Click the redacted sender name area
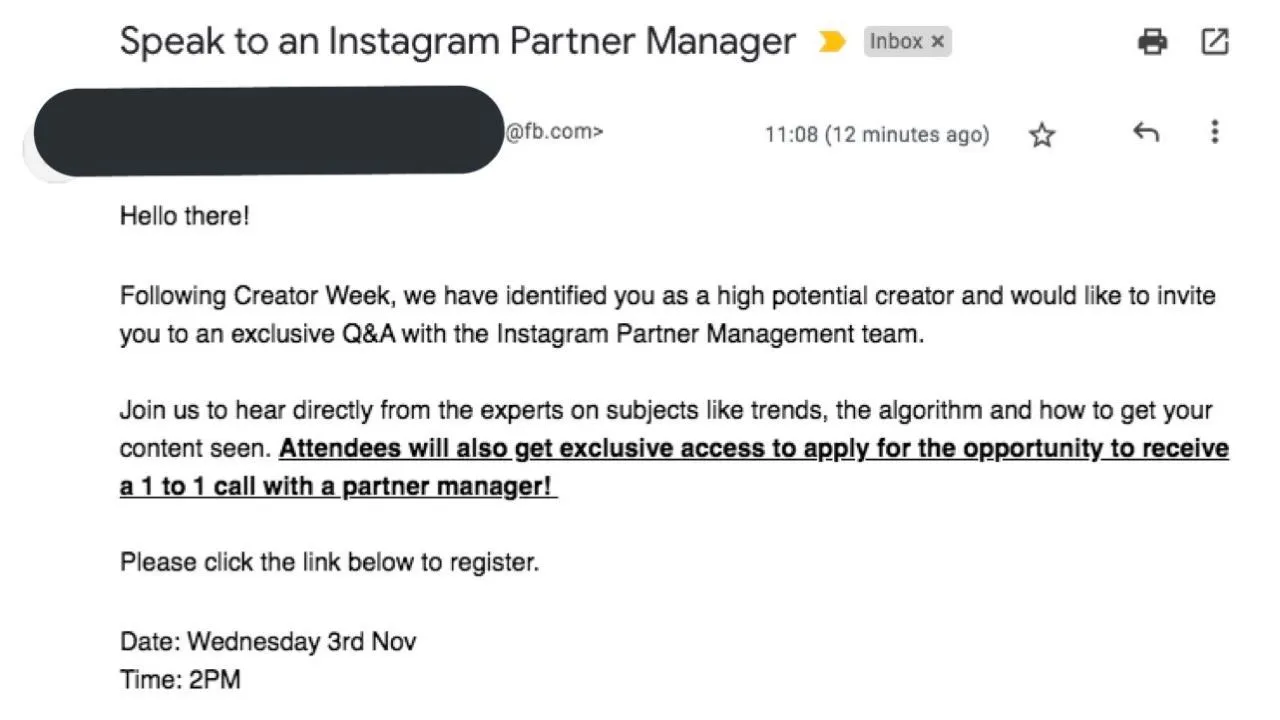The image size is (1280, 720). [268, 131]
